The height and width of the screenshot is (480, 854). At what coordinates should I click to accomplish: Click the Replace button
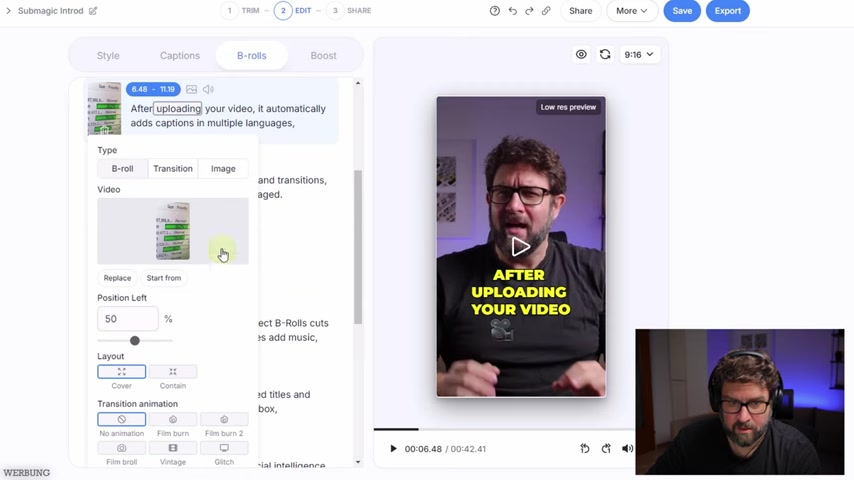[117, 278]
